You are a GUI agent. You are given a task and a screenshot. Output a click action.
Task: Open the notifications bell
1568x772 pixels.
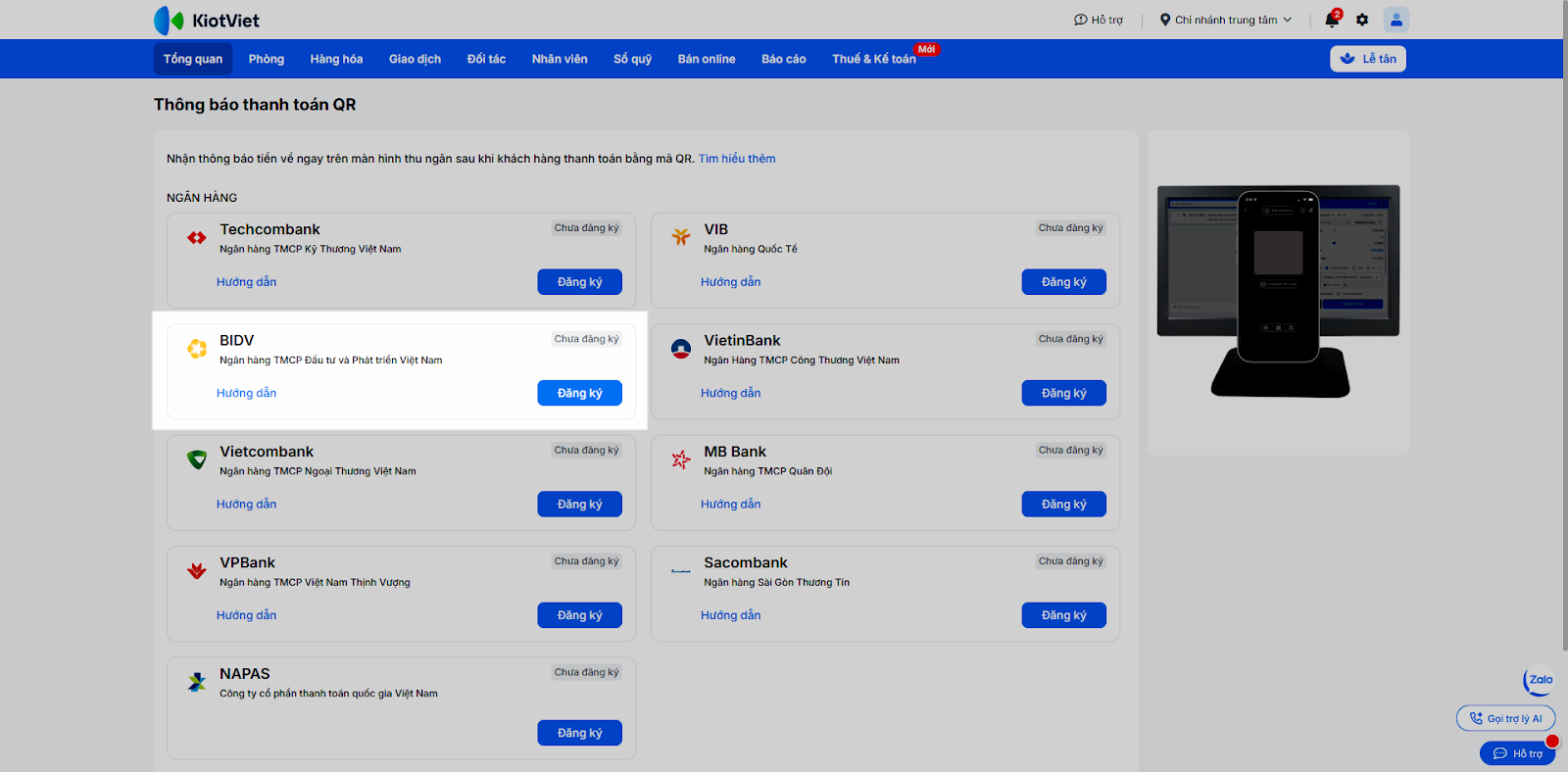coord(1332,20)
